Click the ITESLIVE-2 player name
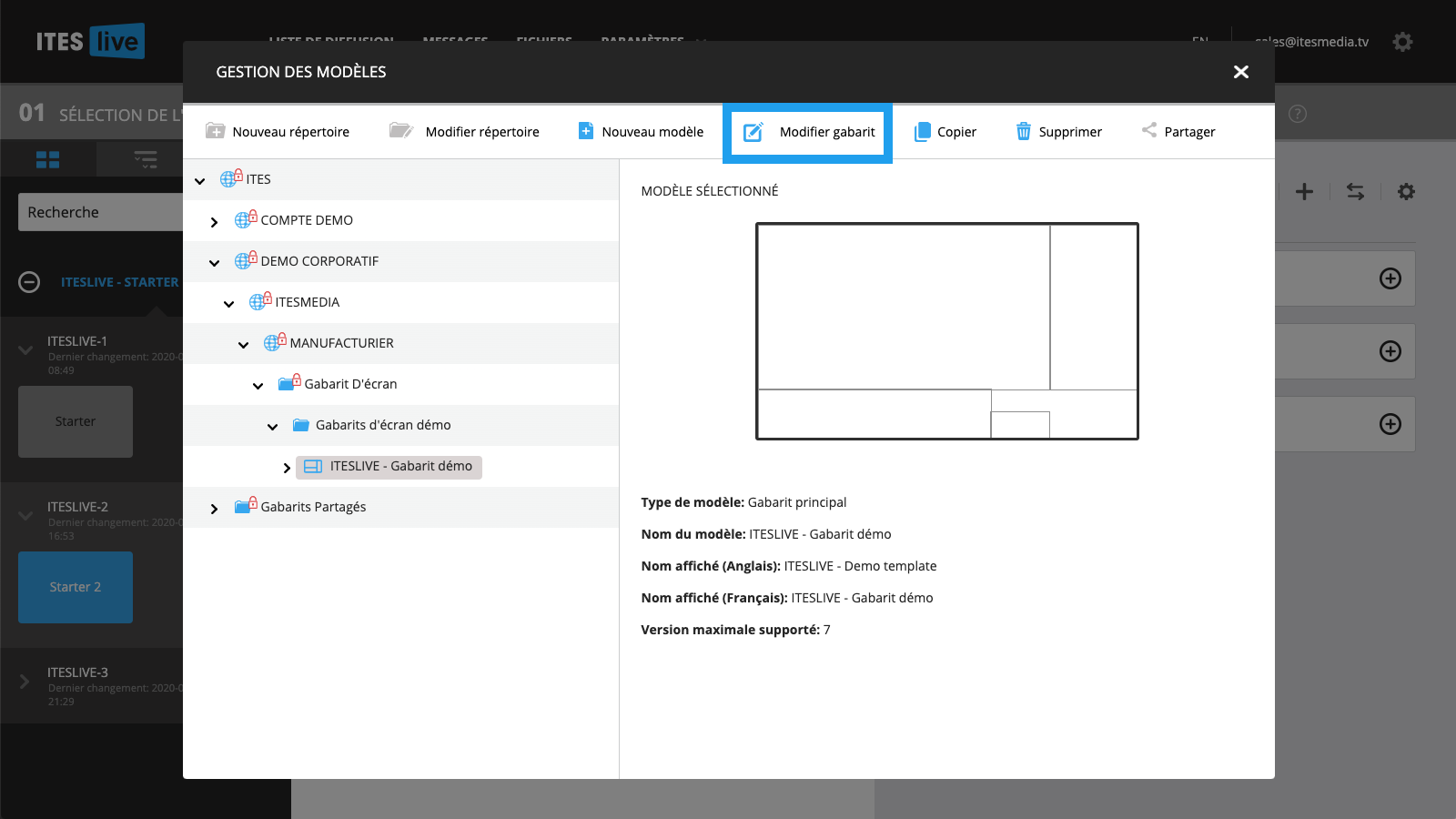Image resolution: width=1456 pixels, height=819 pixels. [77, 507]
